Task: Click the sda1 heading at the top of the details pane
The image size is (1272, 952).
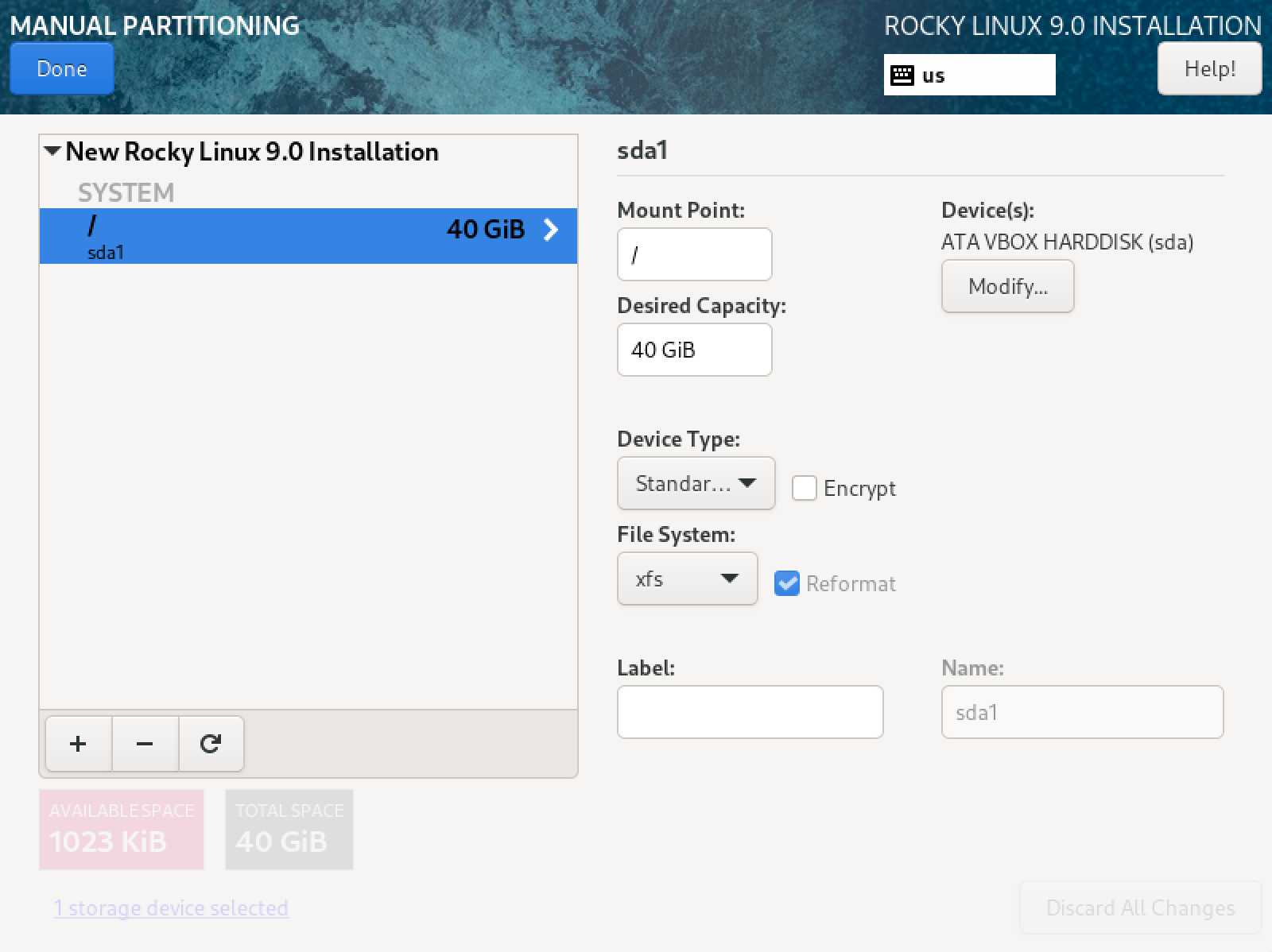Action: click(x=642, y=150)
